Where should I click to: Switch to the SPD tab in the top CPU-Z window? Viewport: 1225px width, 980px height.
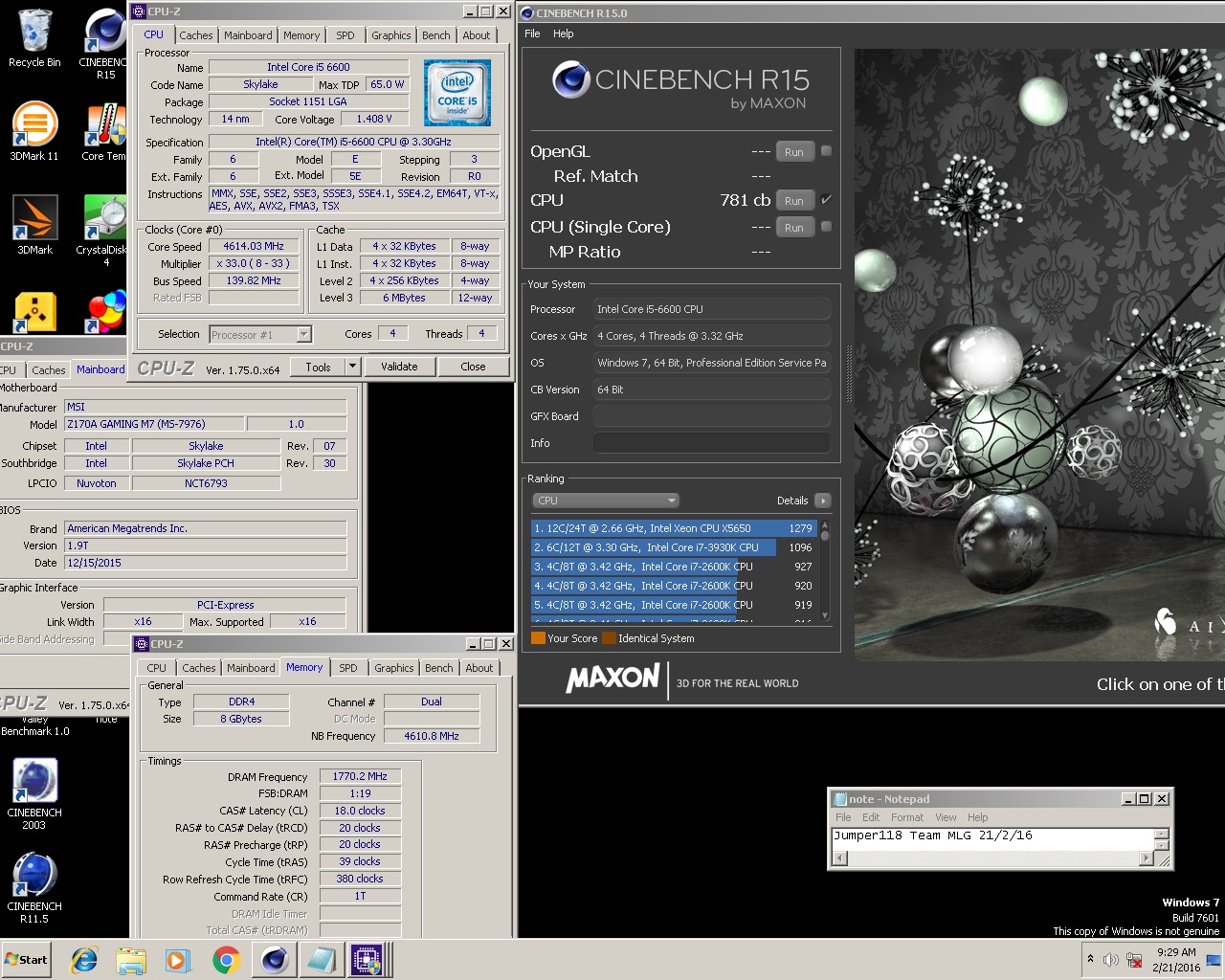(345, 35)
